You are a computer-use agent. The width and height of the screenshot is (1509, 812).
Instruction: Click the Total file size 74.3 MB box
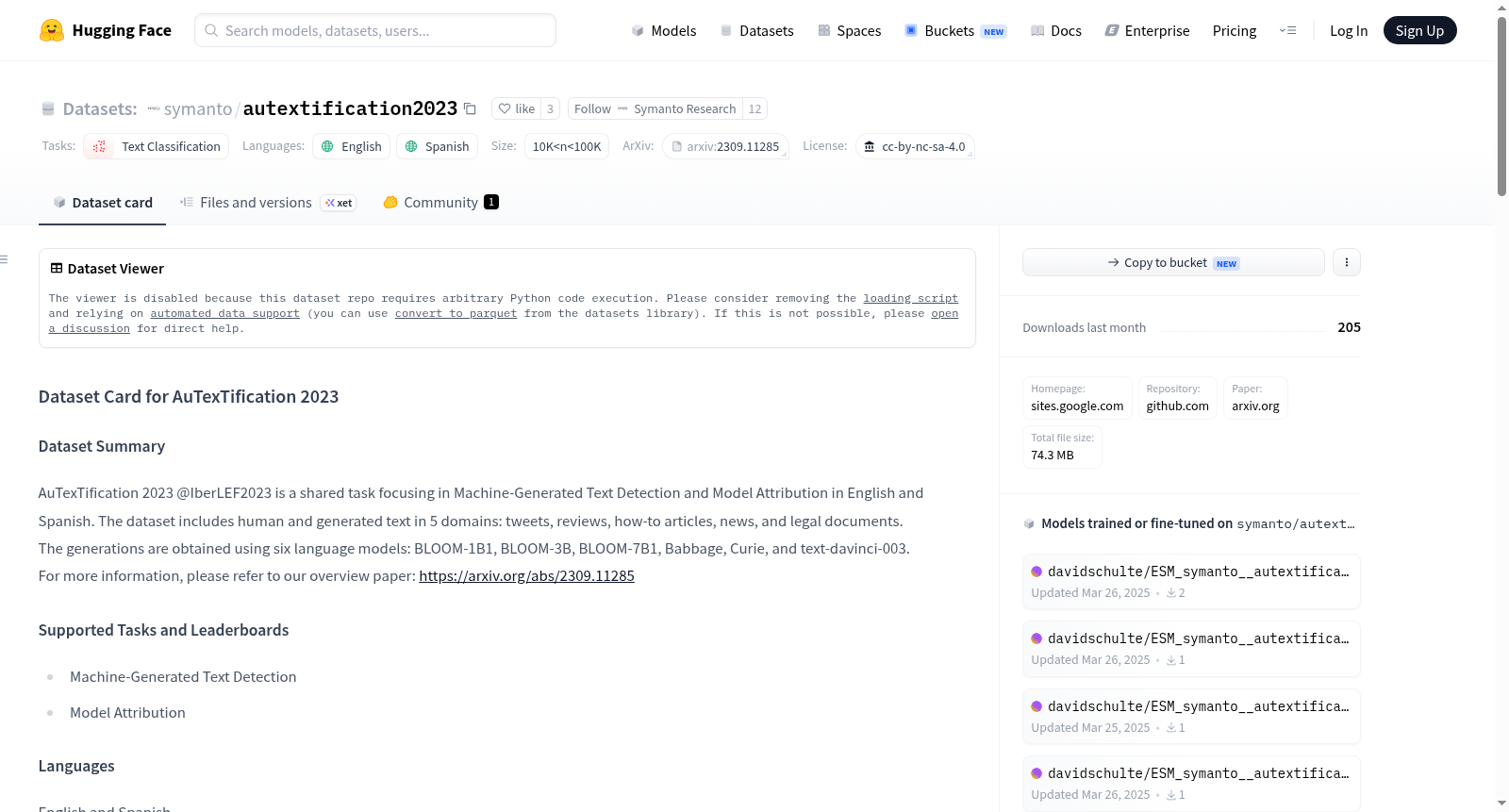(x=1062, y=446)
